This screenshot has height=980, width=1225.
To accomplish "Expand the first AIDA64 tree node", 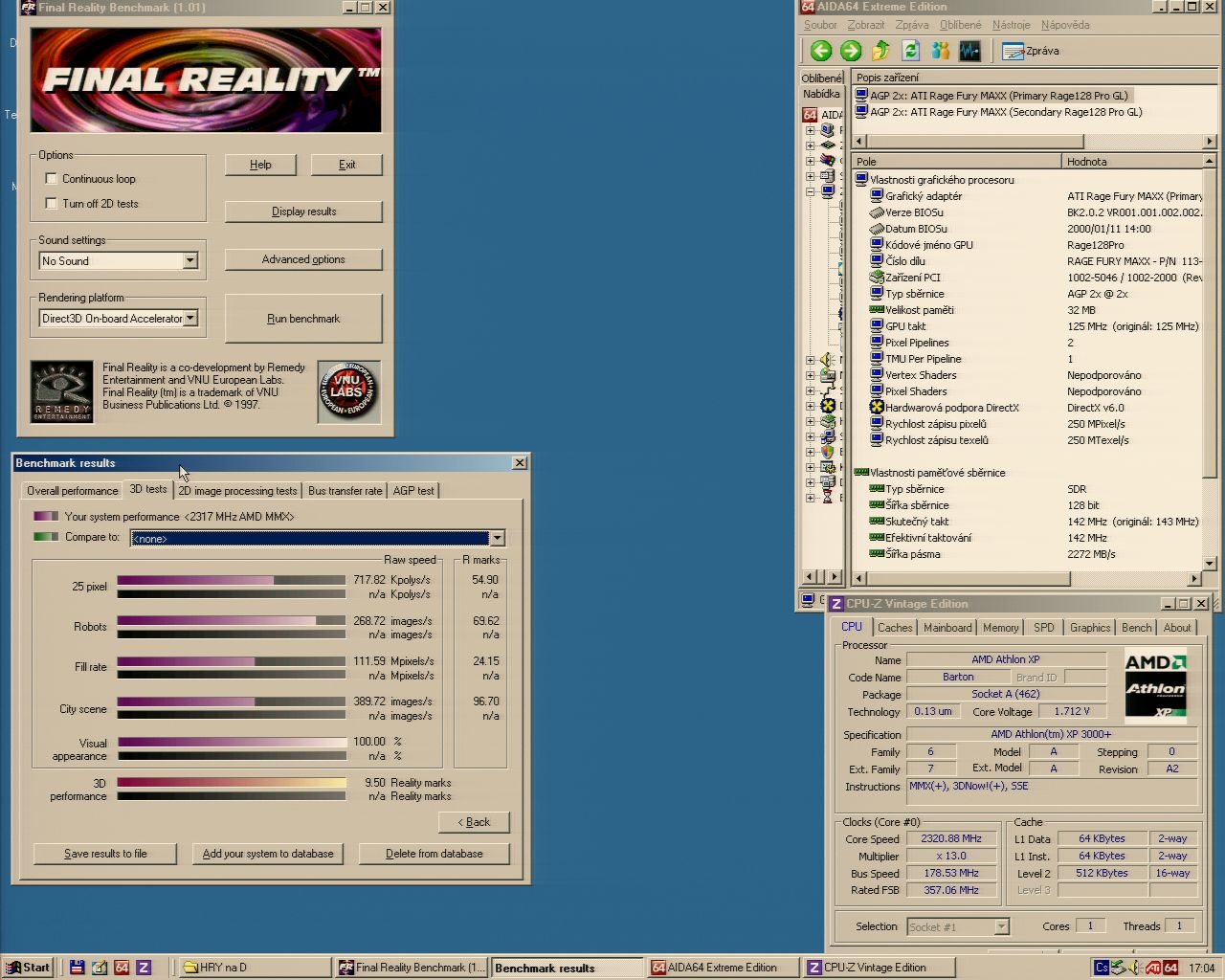I will (x=811, y=130).
